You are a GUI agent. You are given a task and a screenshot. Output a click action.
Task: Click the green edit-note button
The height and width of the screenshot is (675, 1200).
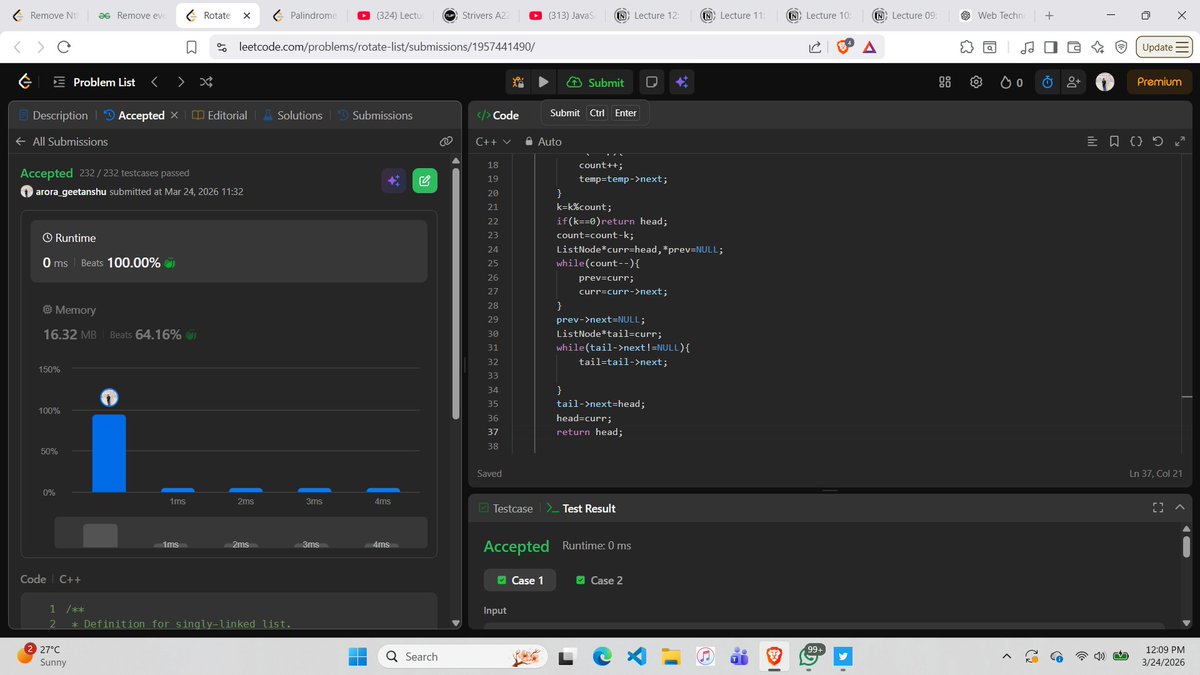(424, 181)
